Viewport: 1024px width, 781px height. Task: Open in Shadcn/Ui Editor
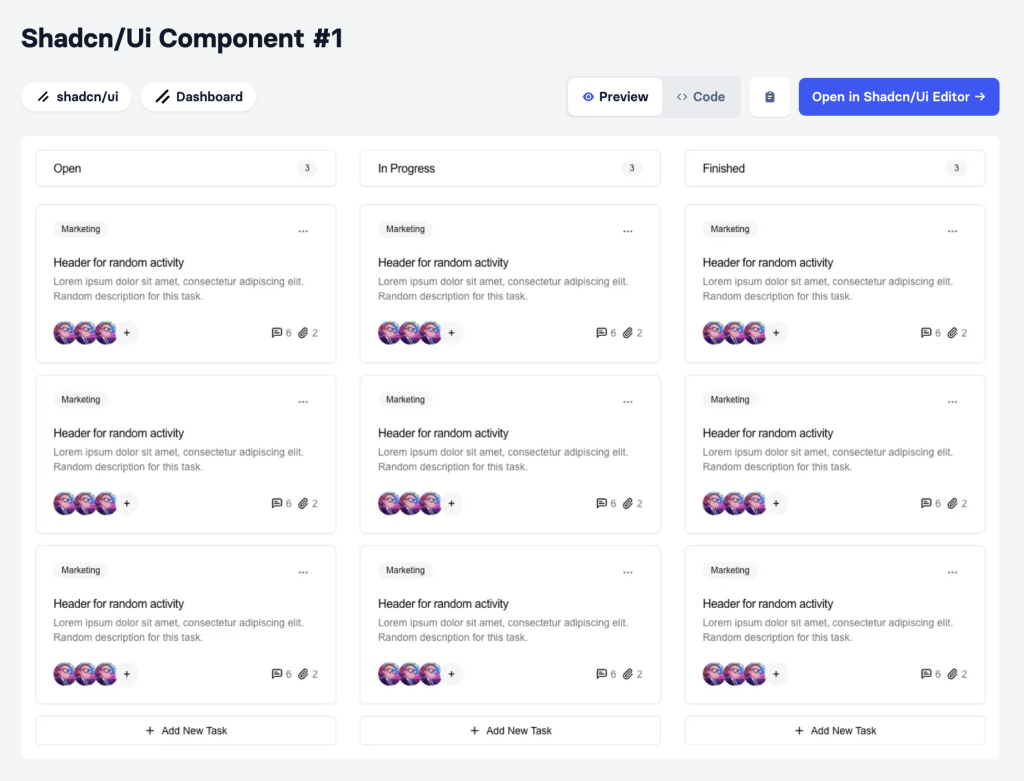(898, 96)
